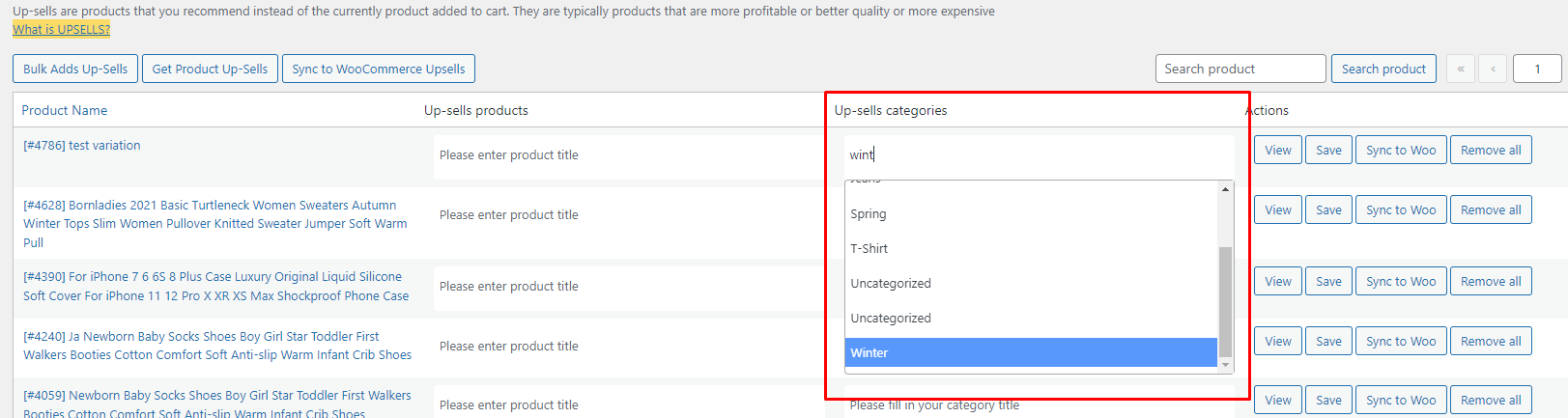Open the [#4786] test variation product link
Image resolution: width=1568 pixels, height=418 pixels.
click(x=82, y=145)
